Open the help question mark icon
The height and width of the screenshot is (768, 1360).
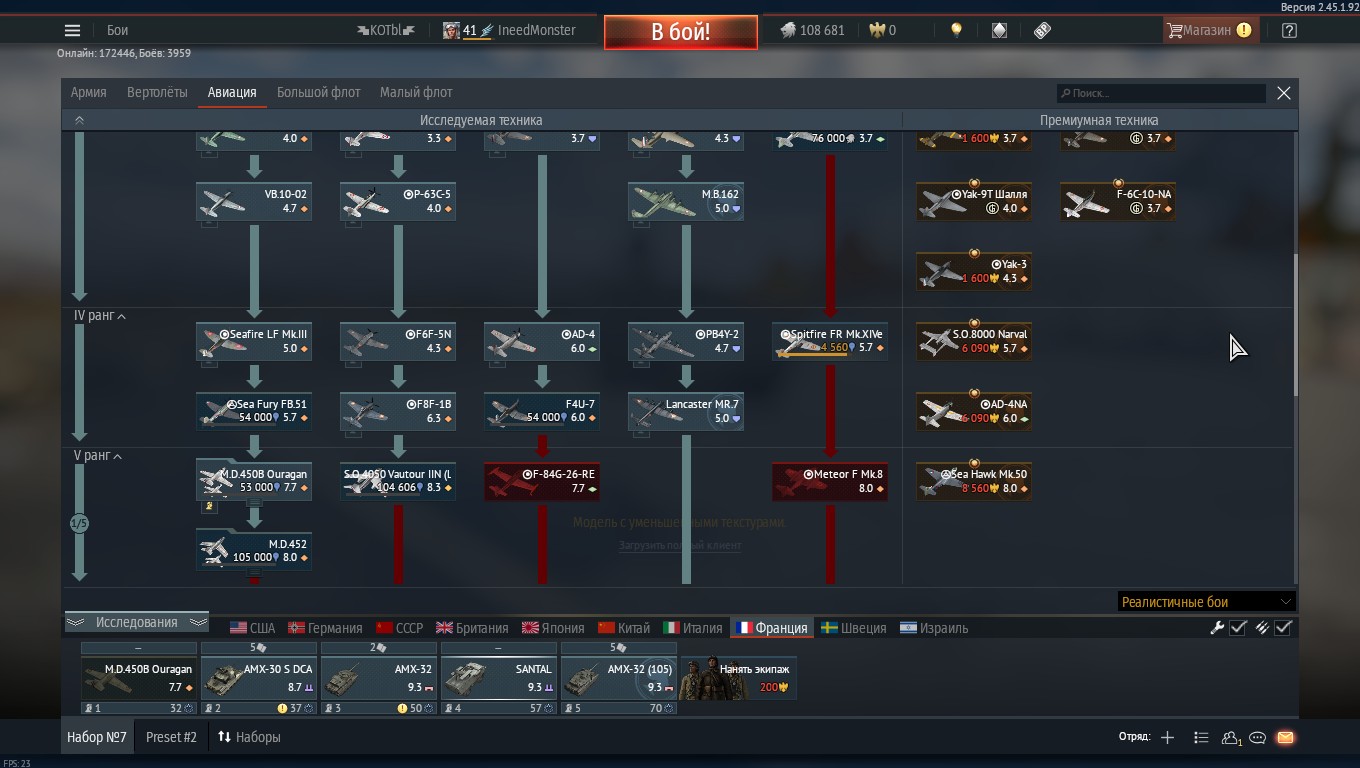(x=1289, y=30)
